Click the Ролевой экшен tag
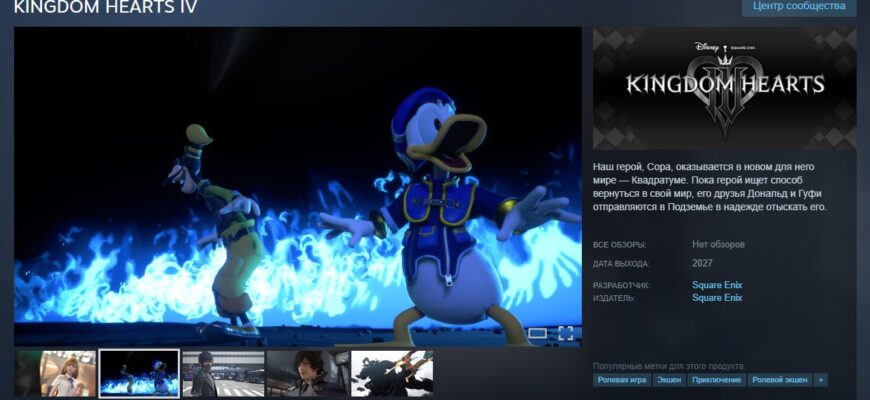The width and height of the screenshot is (870, 400). click(780, 380)
